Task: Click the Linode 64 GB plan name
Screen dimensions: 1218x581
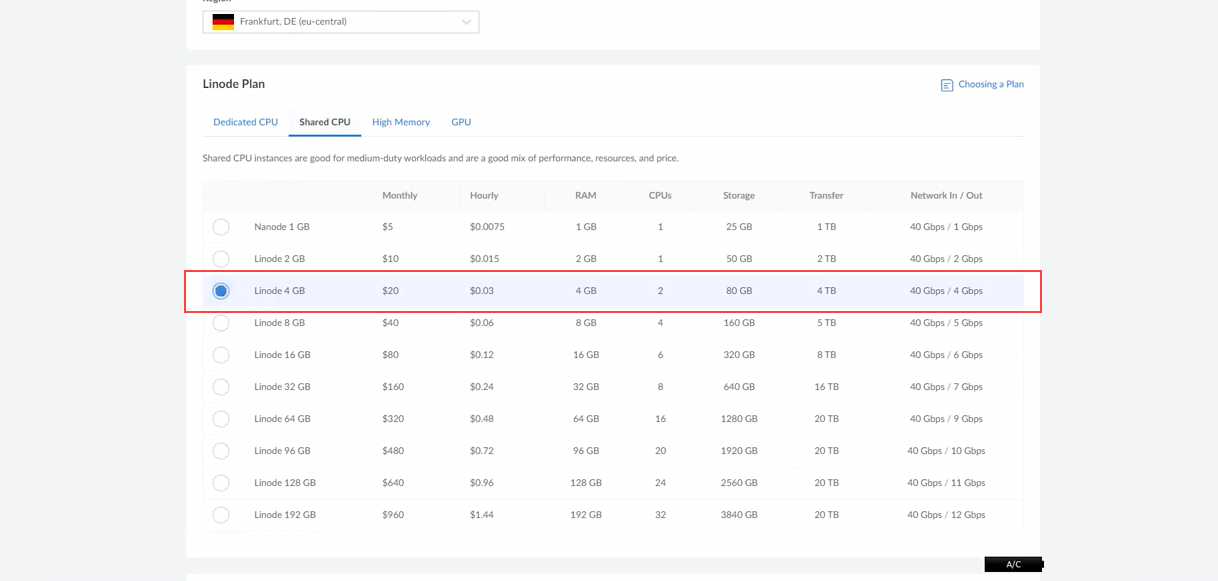Action: coord(282,419)
